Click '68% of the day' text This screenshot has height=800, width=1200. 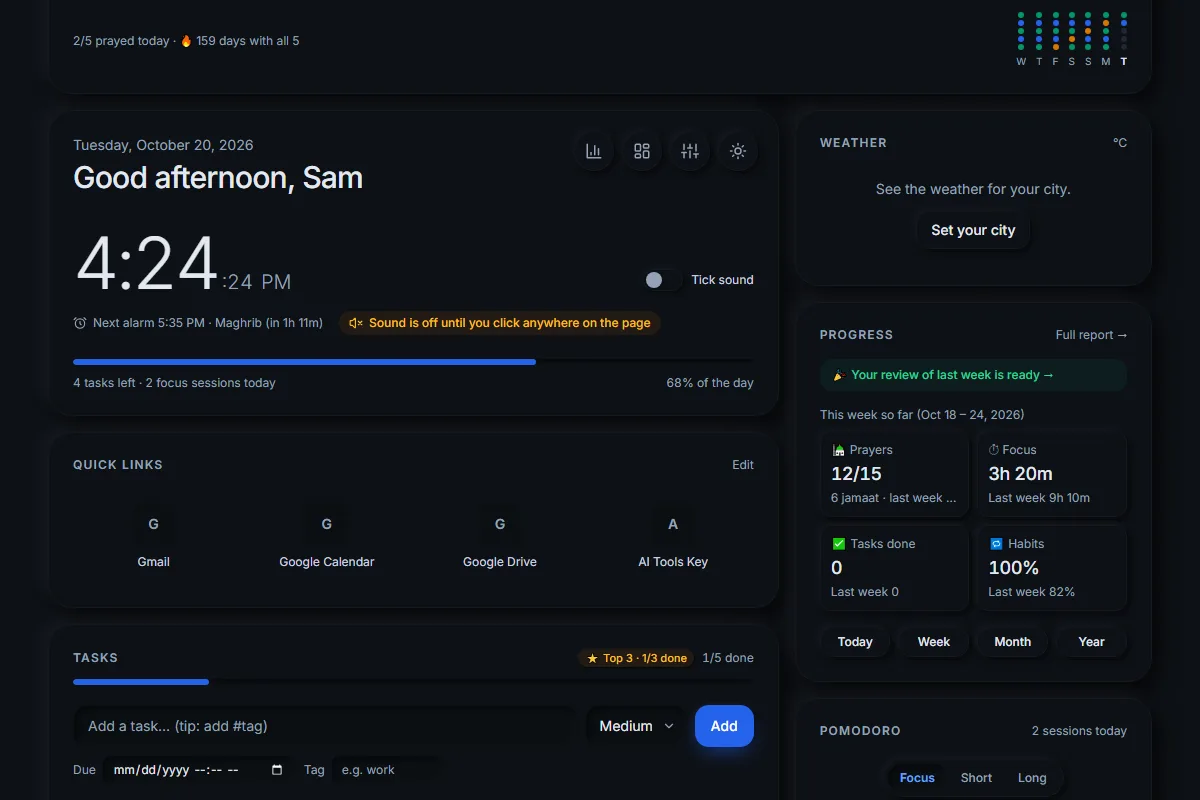(x=710, y=383)
